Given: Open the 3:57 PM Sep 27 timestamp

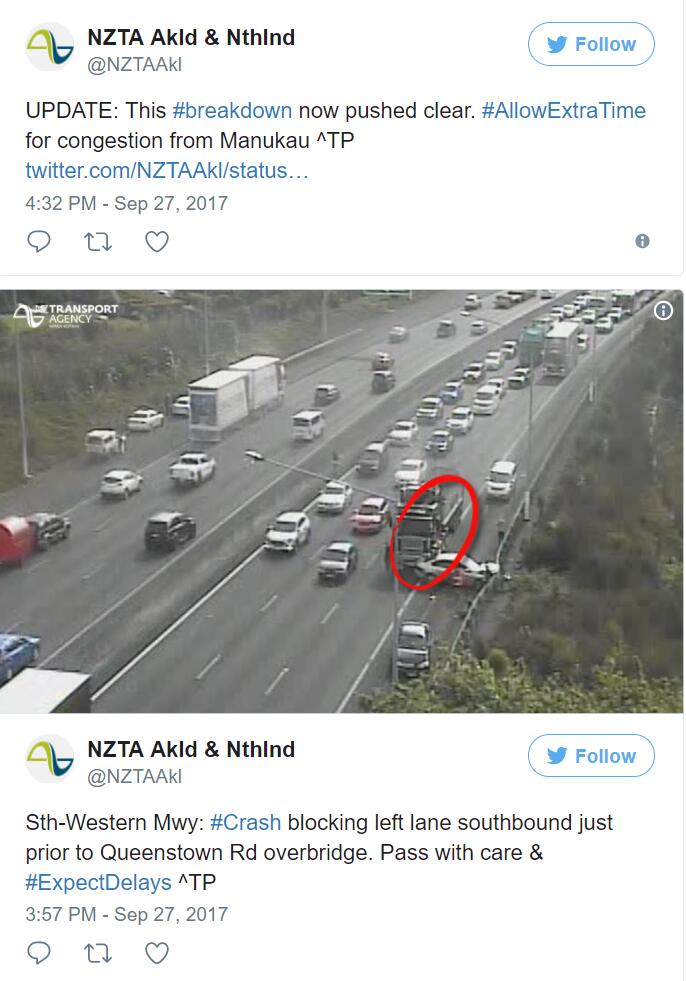Looking at the screenshot, I should [126, 914].
